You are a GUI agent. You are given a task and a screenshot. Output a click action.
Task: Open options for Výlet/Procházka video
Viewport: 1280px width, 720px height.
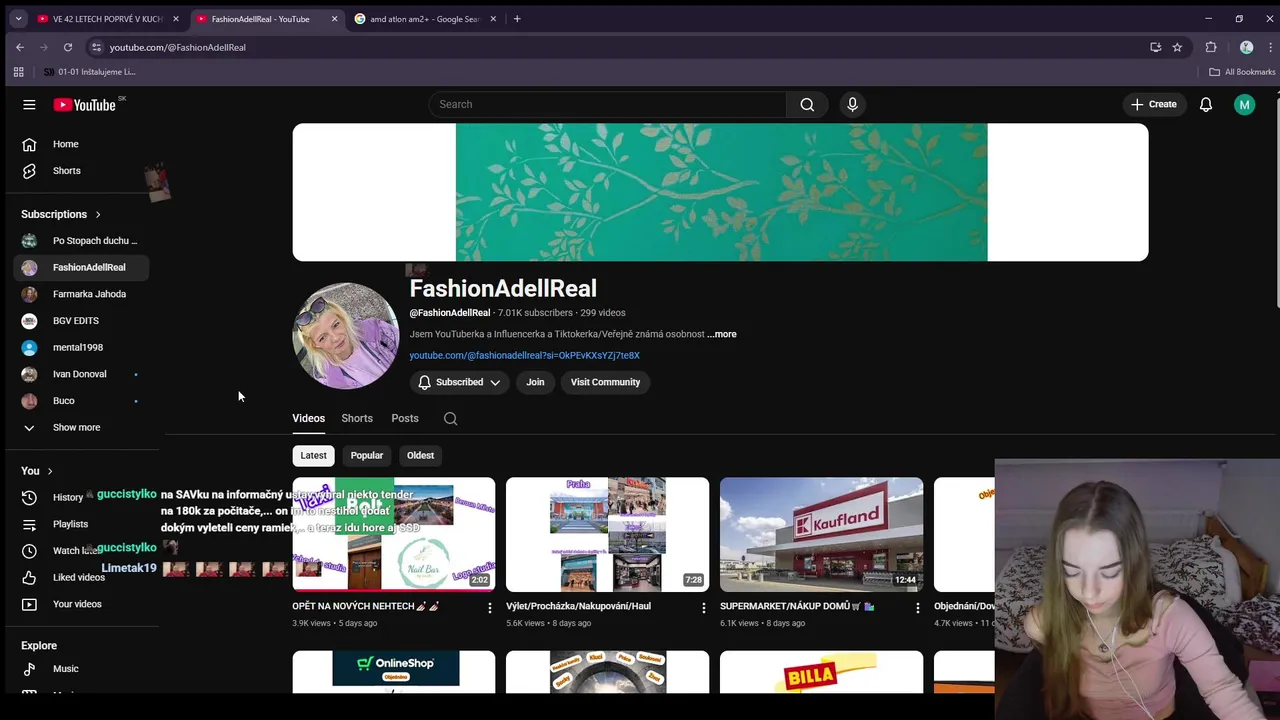coord(703,607)
